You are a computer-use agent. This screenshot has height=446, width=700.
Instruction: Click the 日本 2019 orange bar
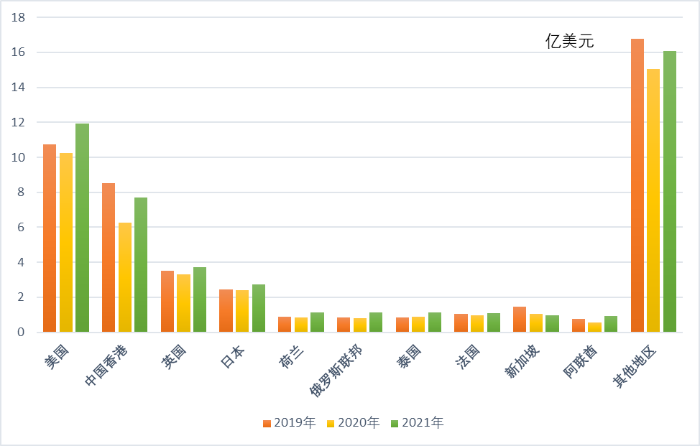(226, 311)
